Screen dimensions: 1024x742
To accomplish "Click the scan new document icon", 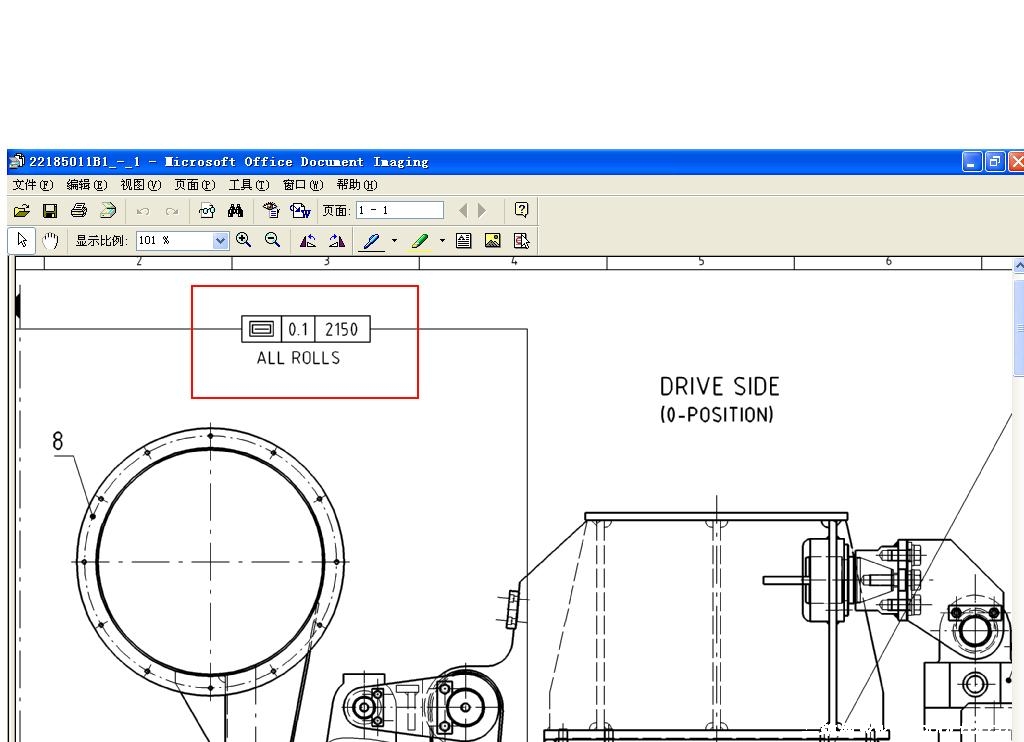I will point(108,210).
